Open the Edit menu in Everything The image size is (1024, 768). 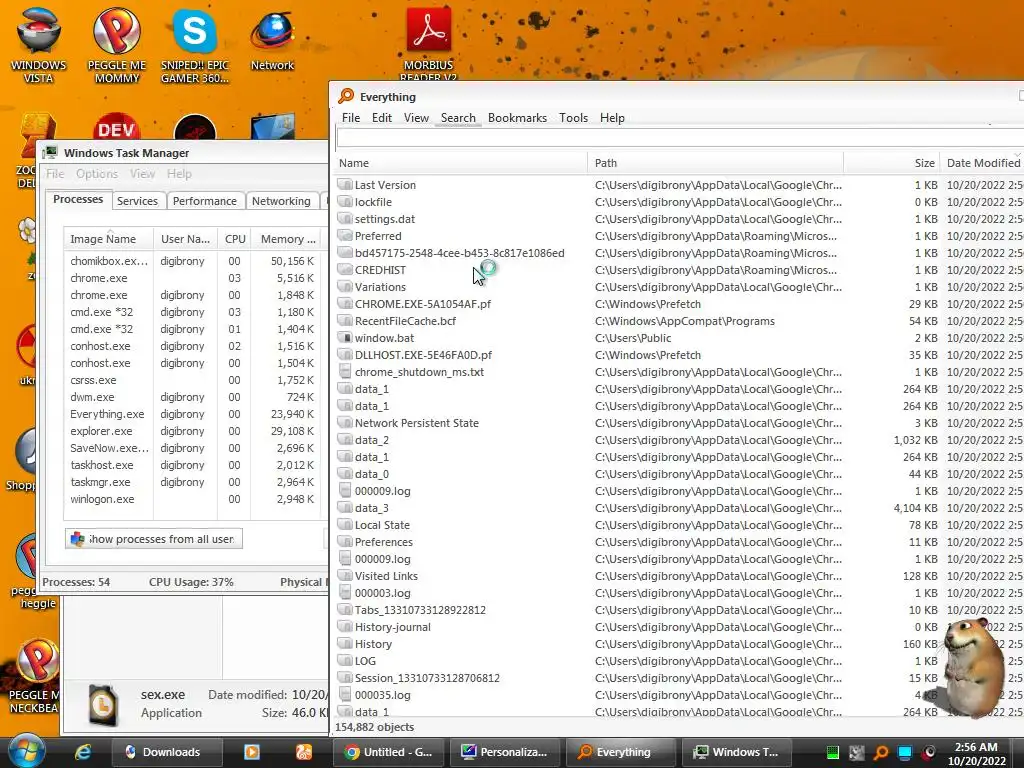coord(381,118)
